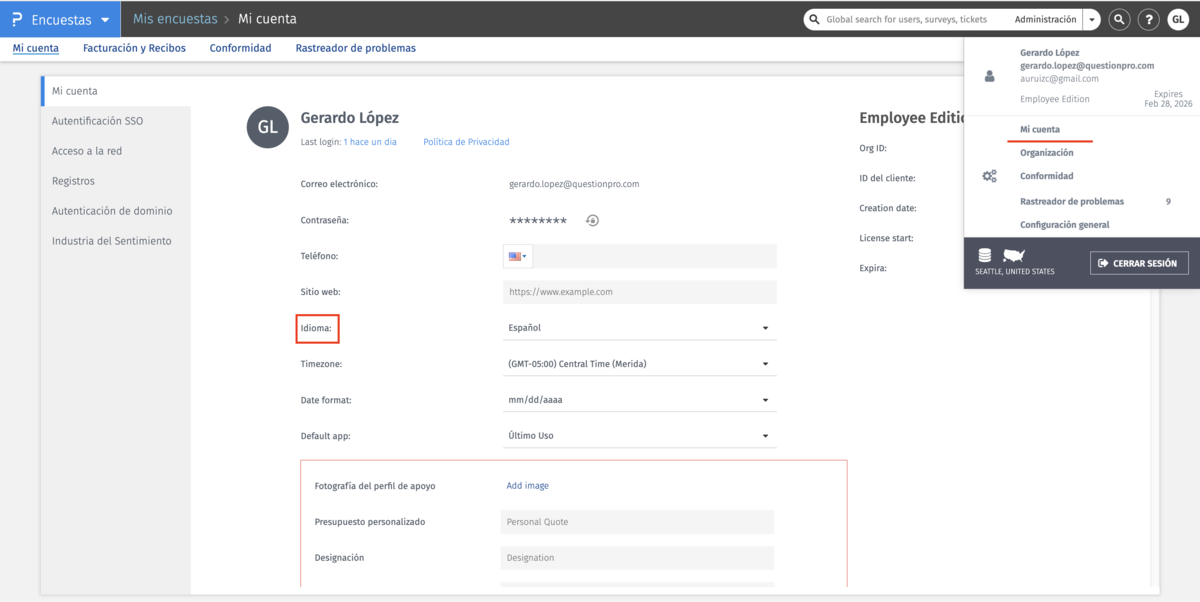Switch to Facturación y Recibos tab

[x=134, y=48]
